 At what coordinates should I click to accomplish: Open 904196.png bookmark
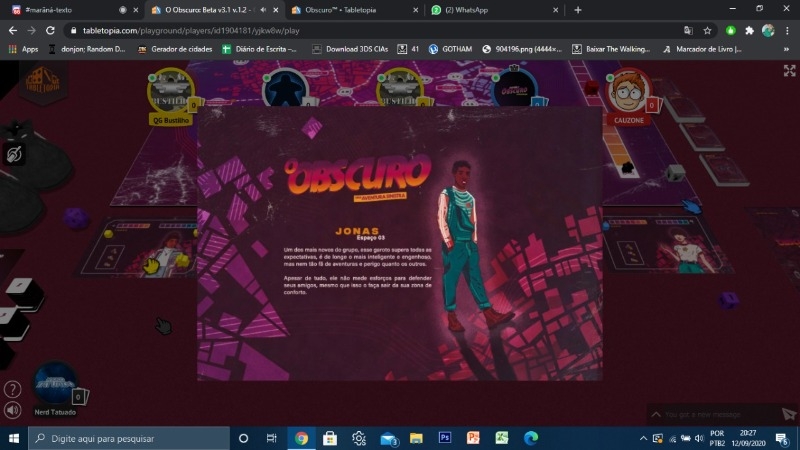[522, 49]
